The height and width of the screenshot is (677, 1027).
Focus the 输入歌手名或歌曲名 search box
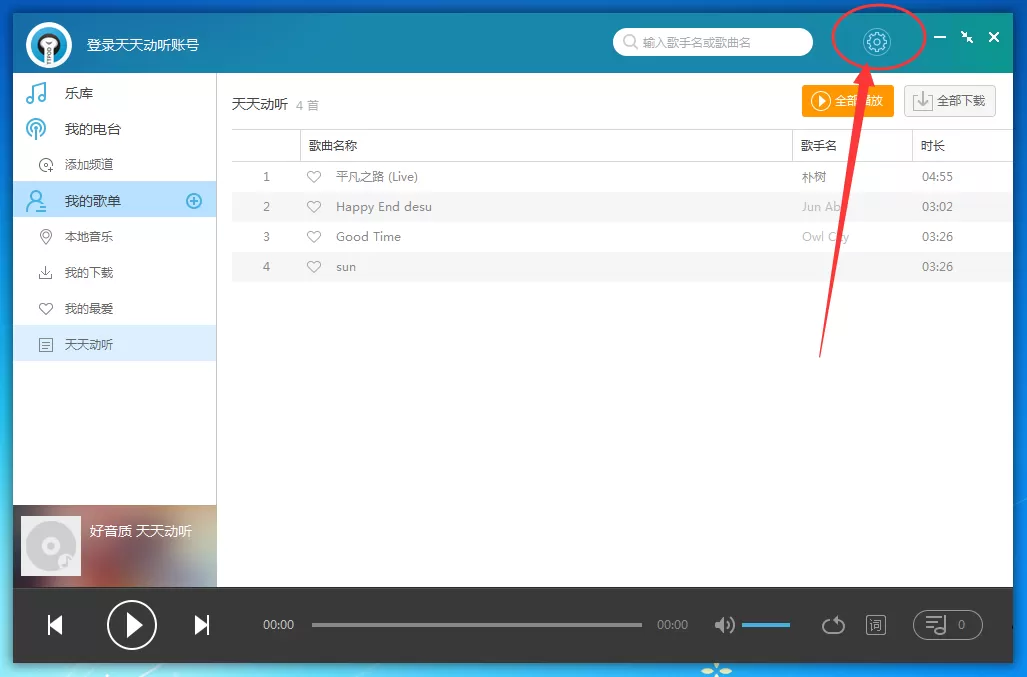tap(713, 42)
